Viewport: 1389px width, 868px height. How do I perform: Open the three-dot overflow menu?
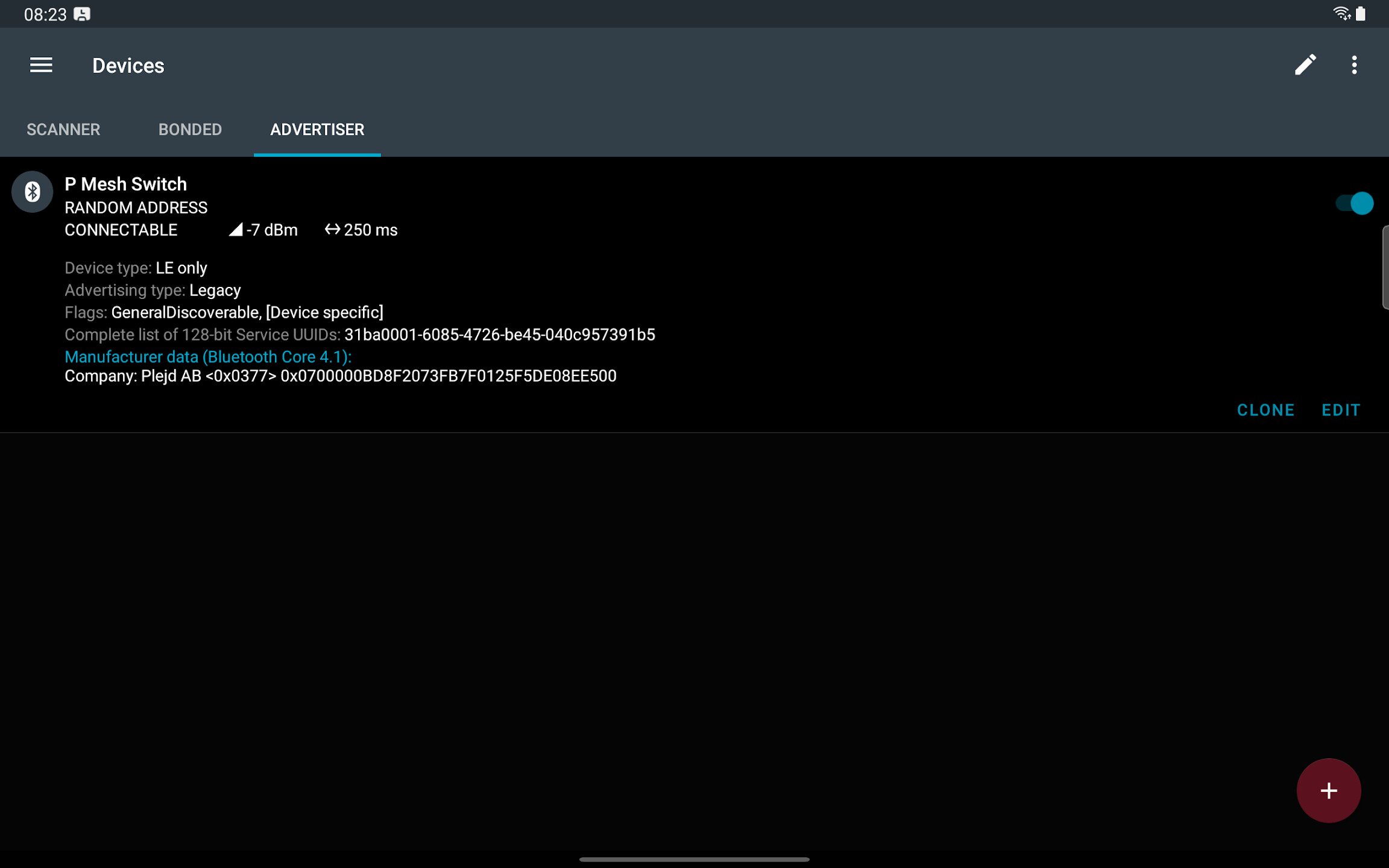(1354, 65)
